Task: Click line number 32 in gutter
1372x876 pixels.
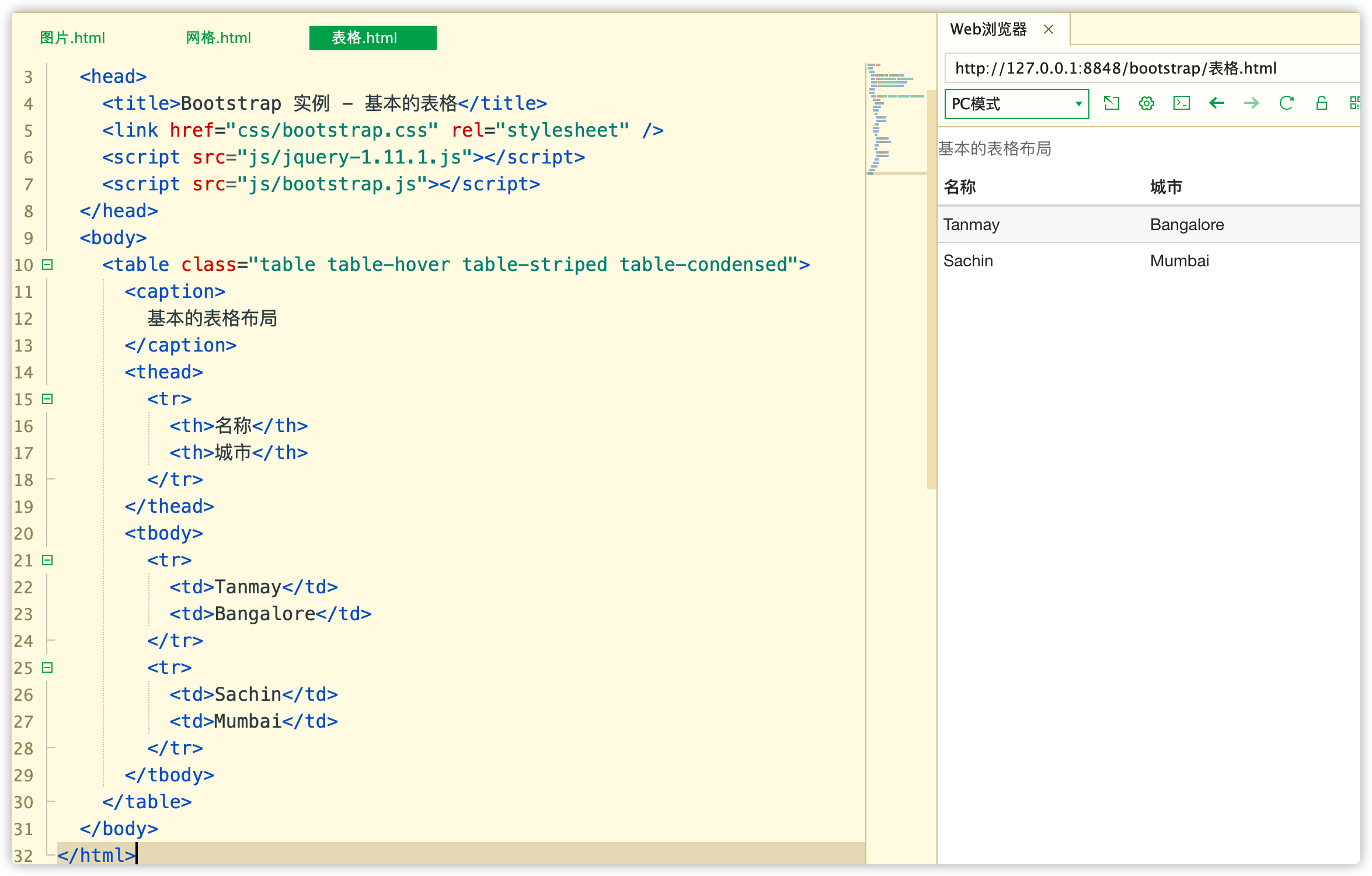Action: 24,856
